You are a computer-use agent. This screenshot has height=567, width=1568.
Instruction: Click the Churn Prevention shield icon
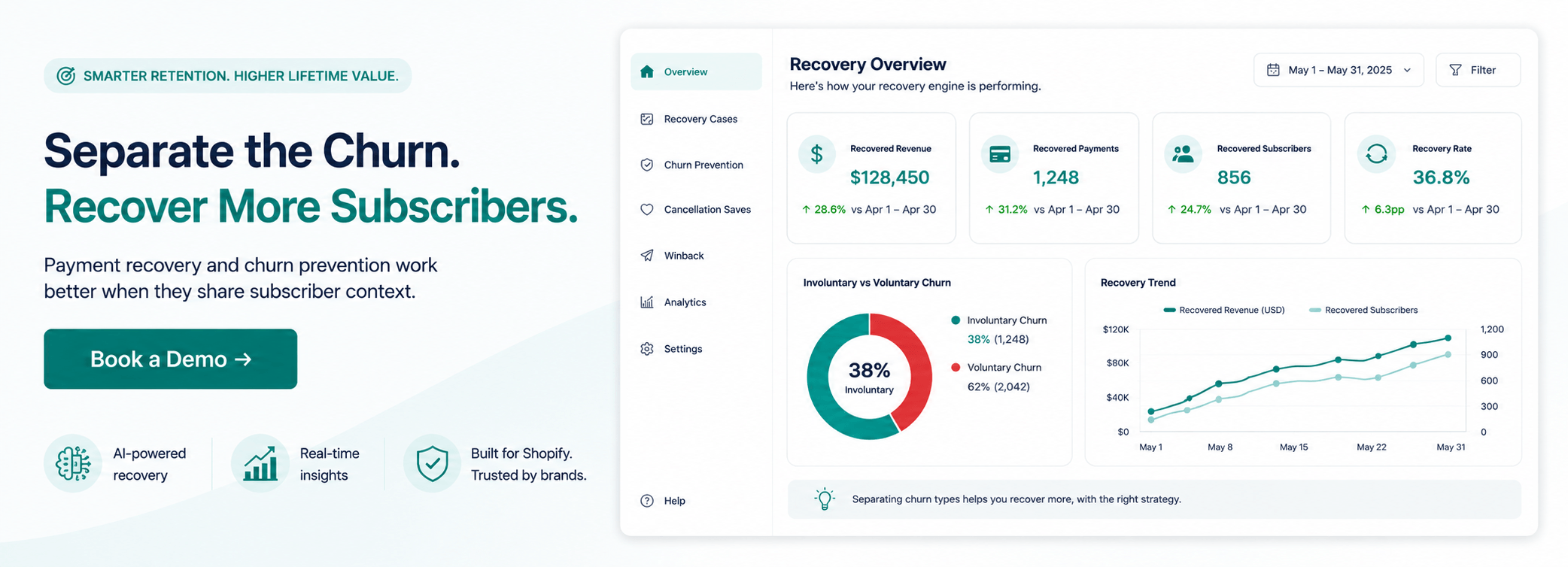[647, 165]
